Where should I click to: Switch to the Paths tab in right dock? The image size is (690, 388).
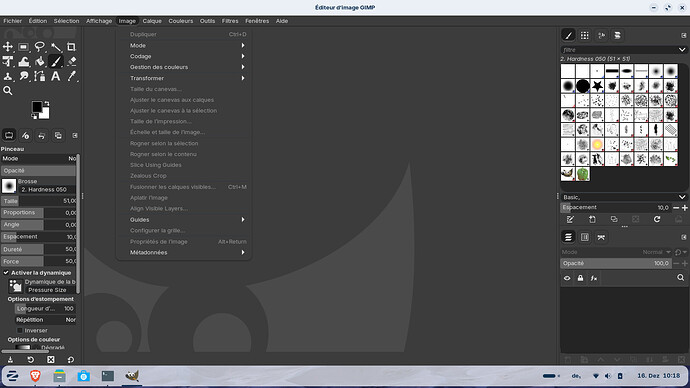(x=601, y=238)
